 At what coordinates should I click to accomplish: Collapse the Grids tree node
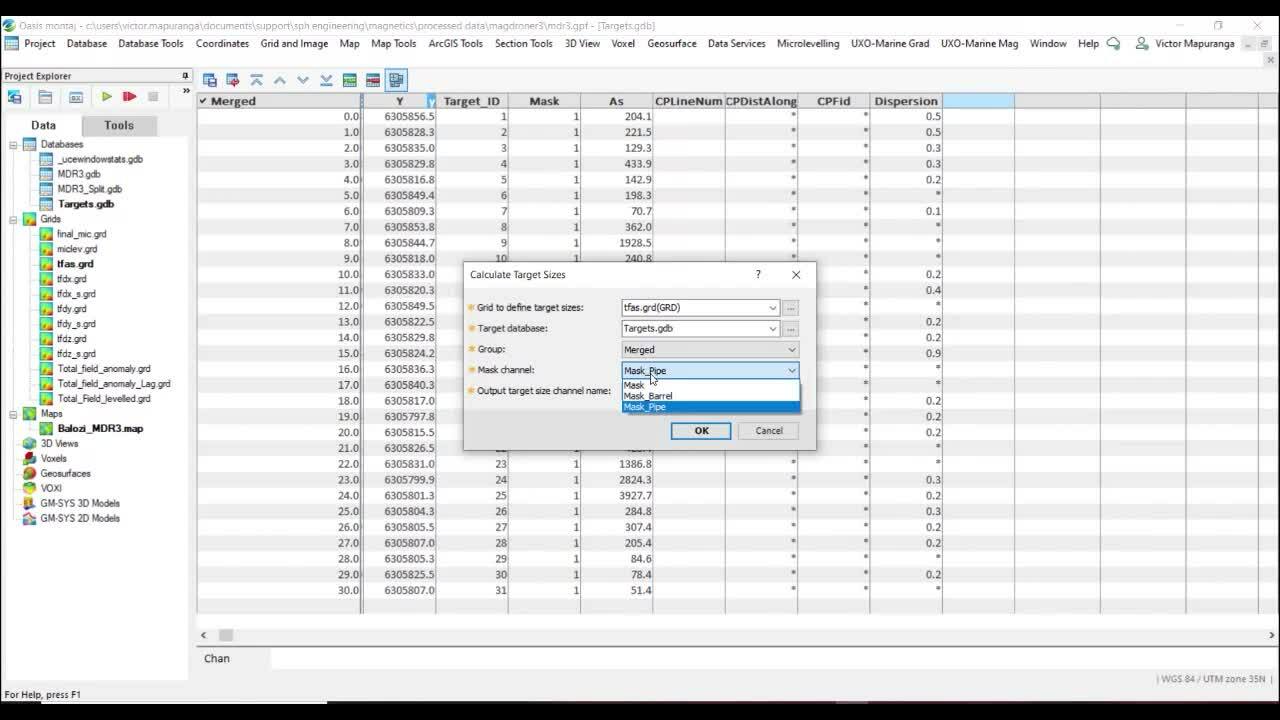[x=14, y=219]
